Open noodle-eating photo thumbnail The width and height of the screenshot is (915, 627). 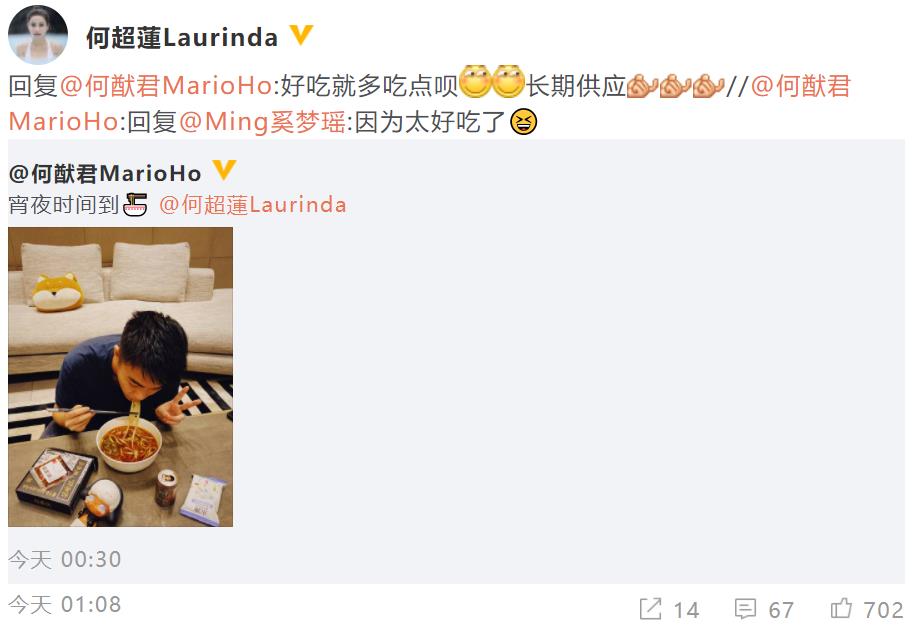pyautogui.click(x=120, y=377)
